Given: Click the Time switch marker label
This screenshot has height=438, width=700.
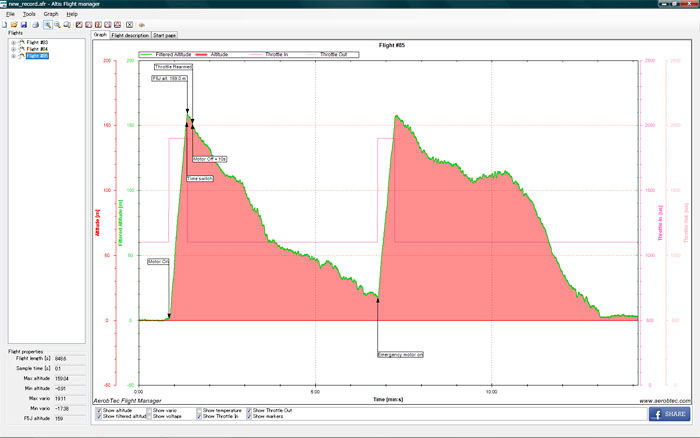Looking at the screenshot, I should (x=200, y=179).
